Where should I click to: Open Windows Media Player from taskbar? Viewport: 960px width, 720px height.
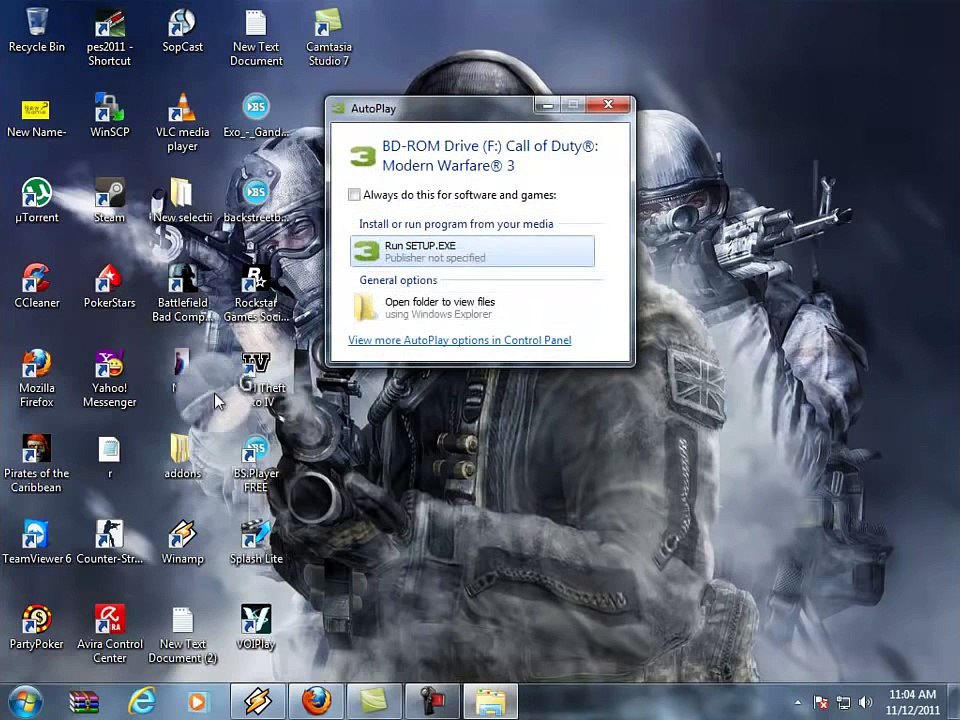198,702
